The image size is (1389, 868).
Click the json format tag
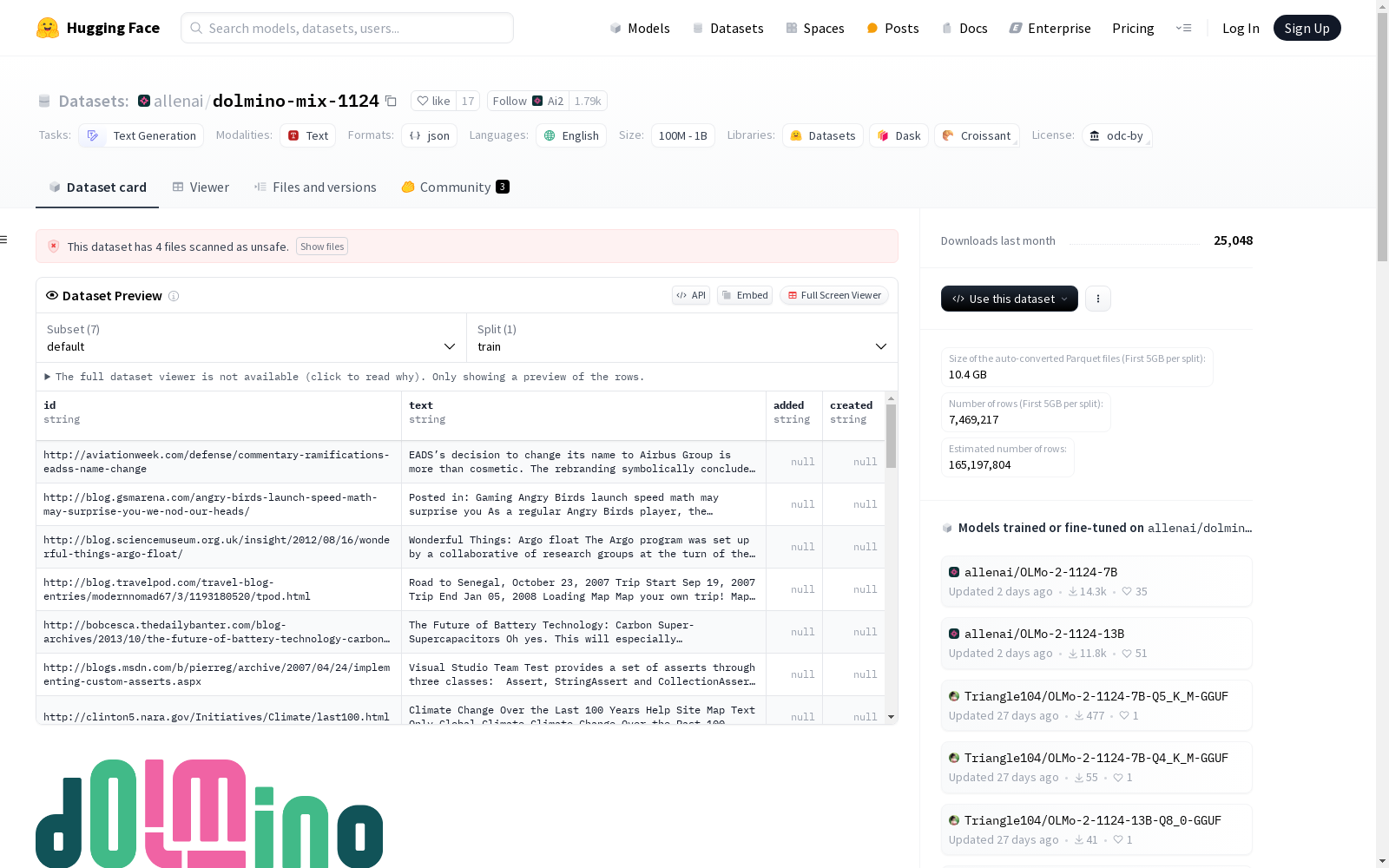(x=430, y=135)
